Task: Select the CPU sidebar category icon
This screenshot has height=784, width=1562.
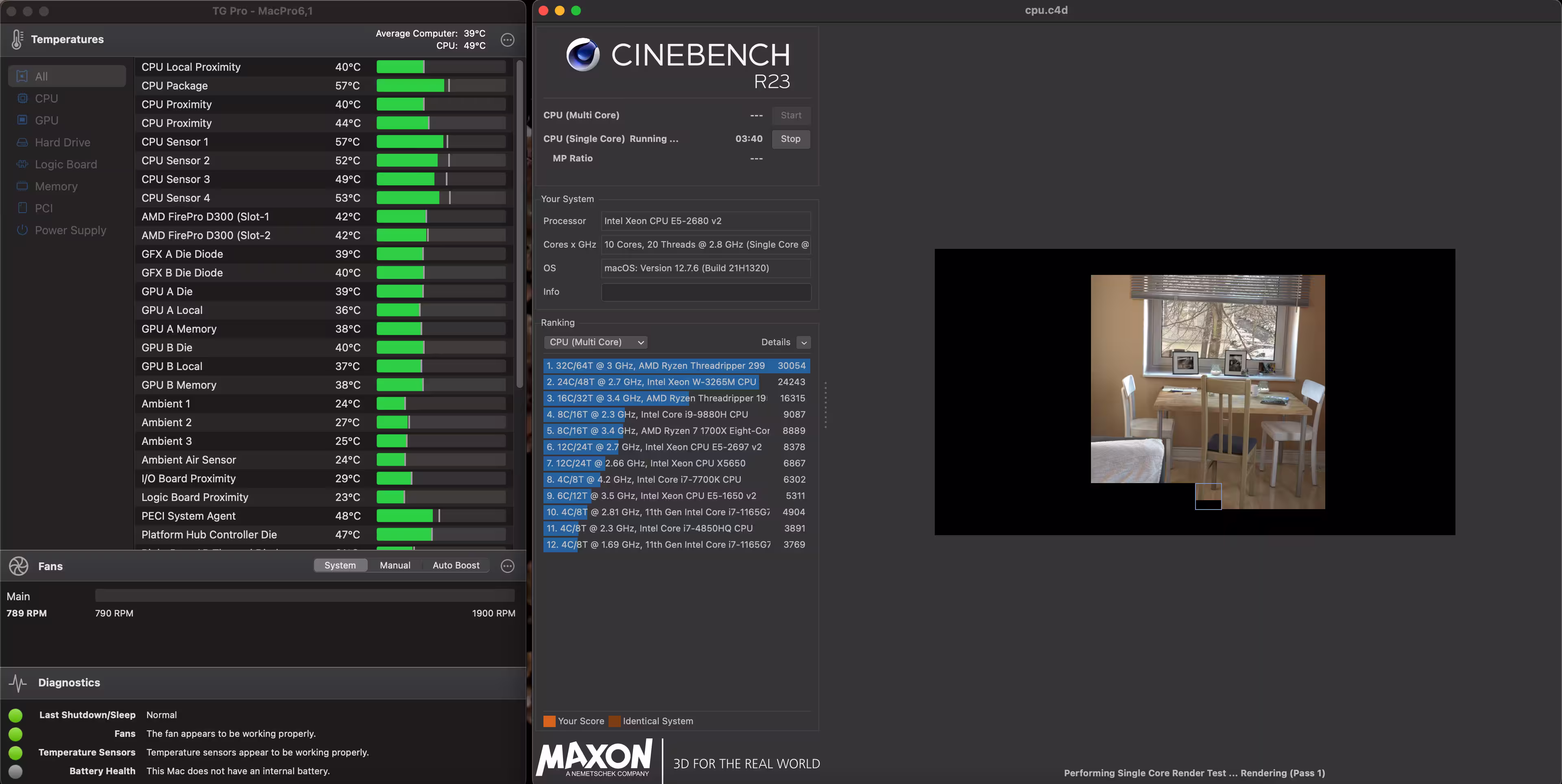Action: click(x=22, y=98)
